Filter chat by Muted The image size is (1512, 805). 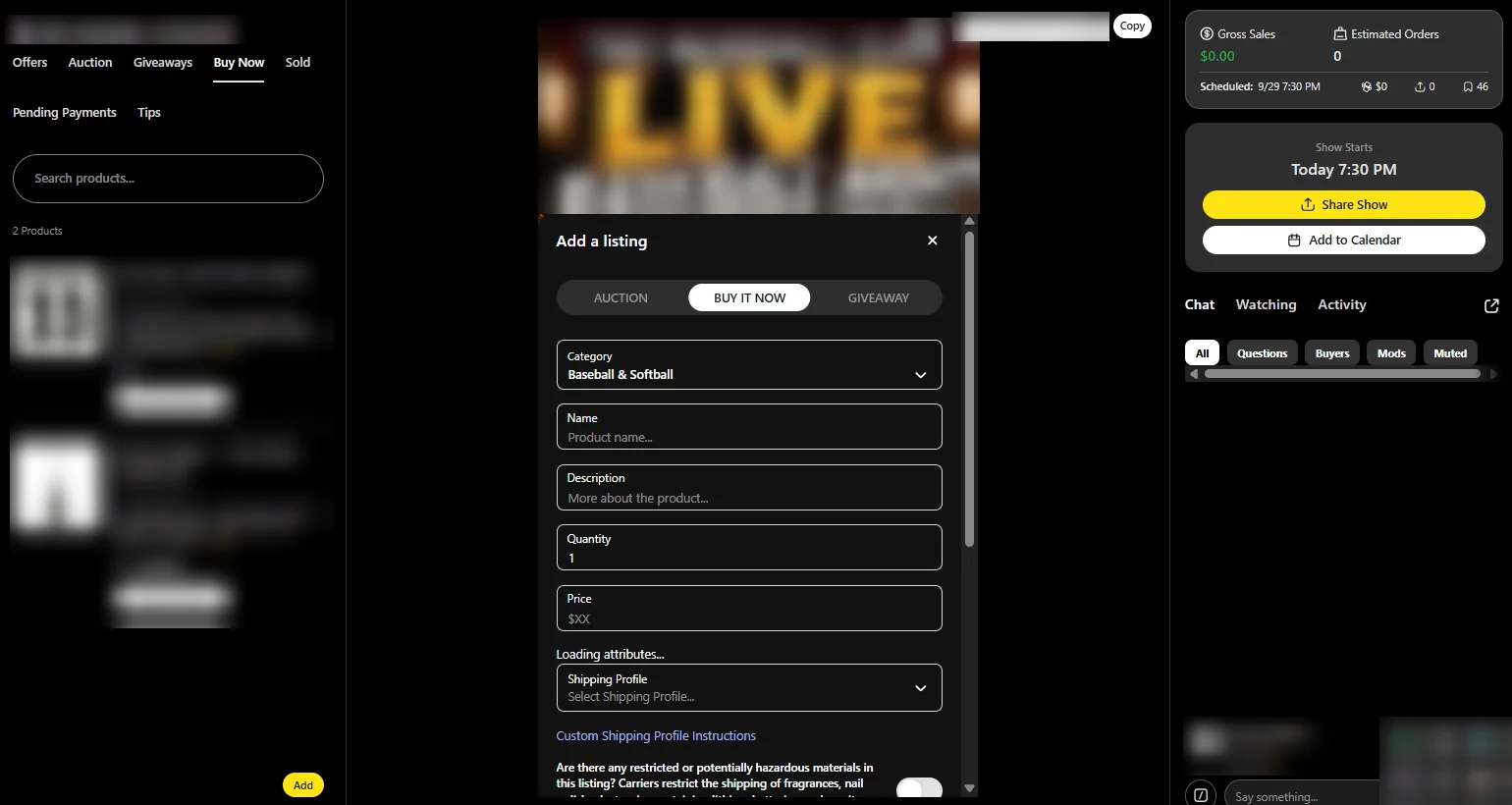click(1450, 353)
